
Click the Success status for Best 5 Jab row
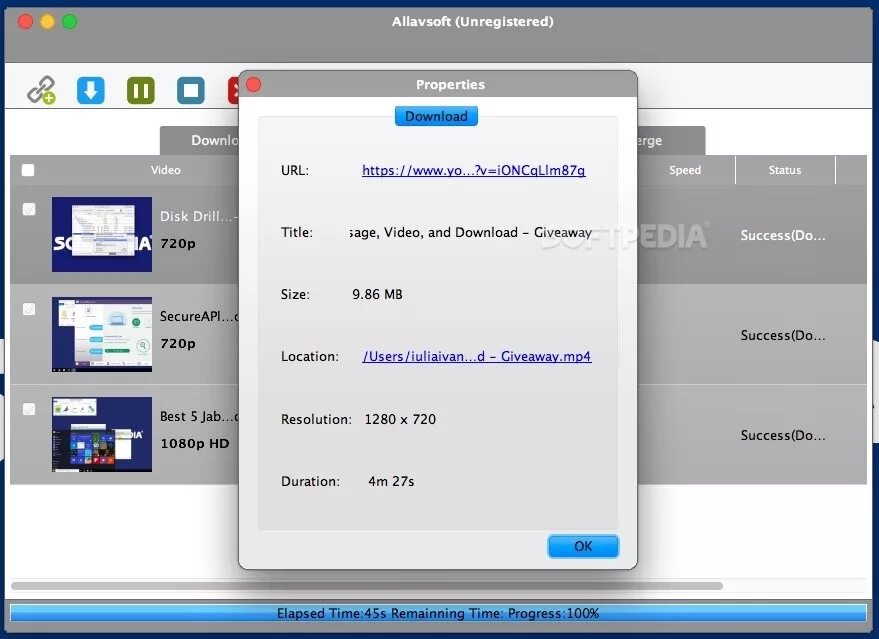(783, 436)
